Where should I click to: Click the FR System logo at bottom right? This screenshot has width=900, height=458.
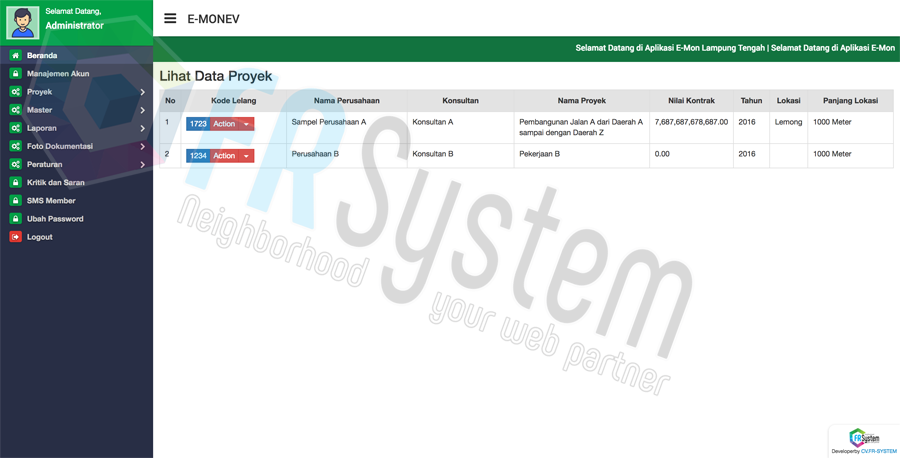tap(864, 437)
